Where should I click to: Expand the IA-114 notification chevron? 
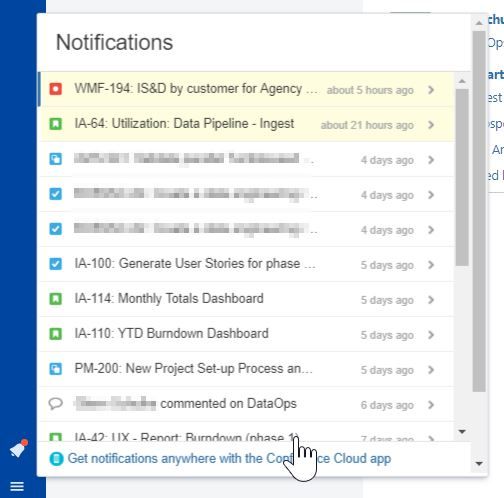tap(431, 300)
